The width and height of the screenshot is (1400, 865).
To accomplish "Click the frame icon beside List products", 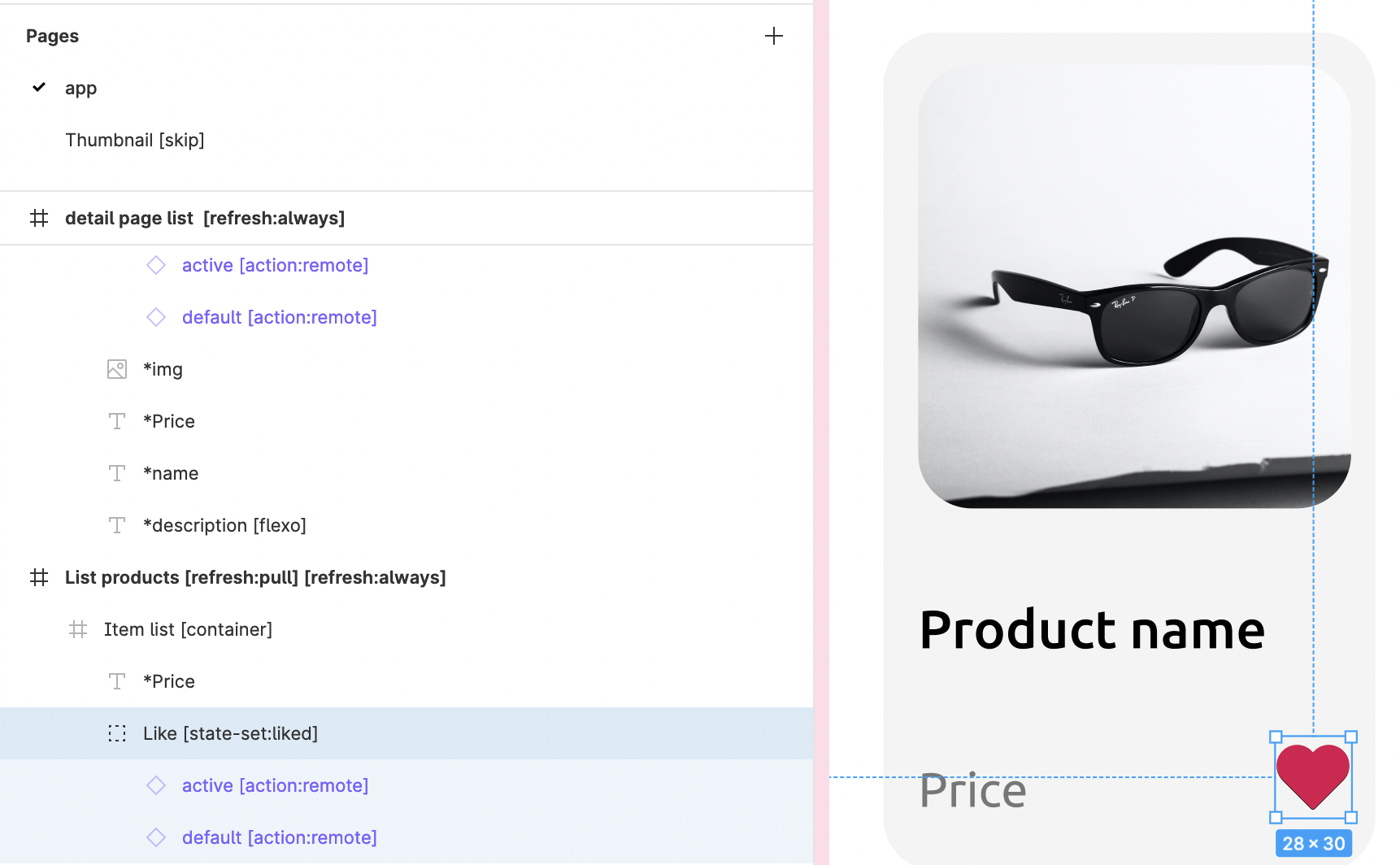I will click(x=39, y=577).
